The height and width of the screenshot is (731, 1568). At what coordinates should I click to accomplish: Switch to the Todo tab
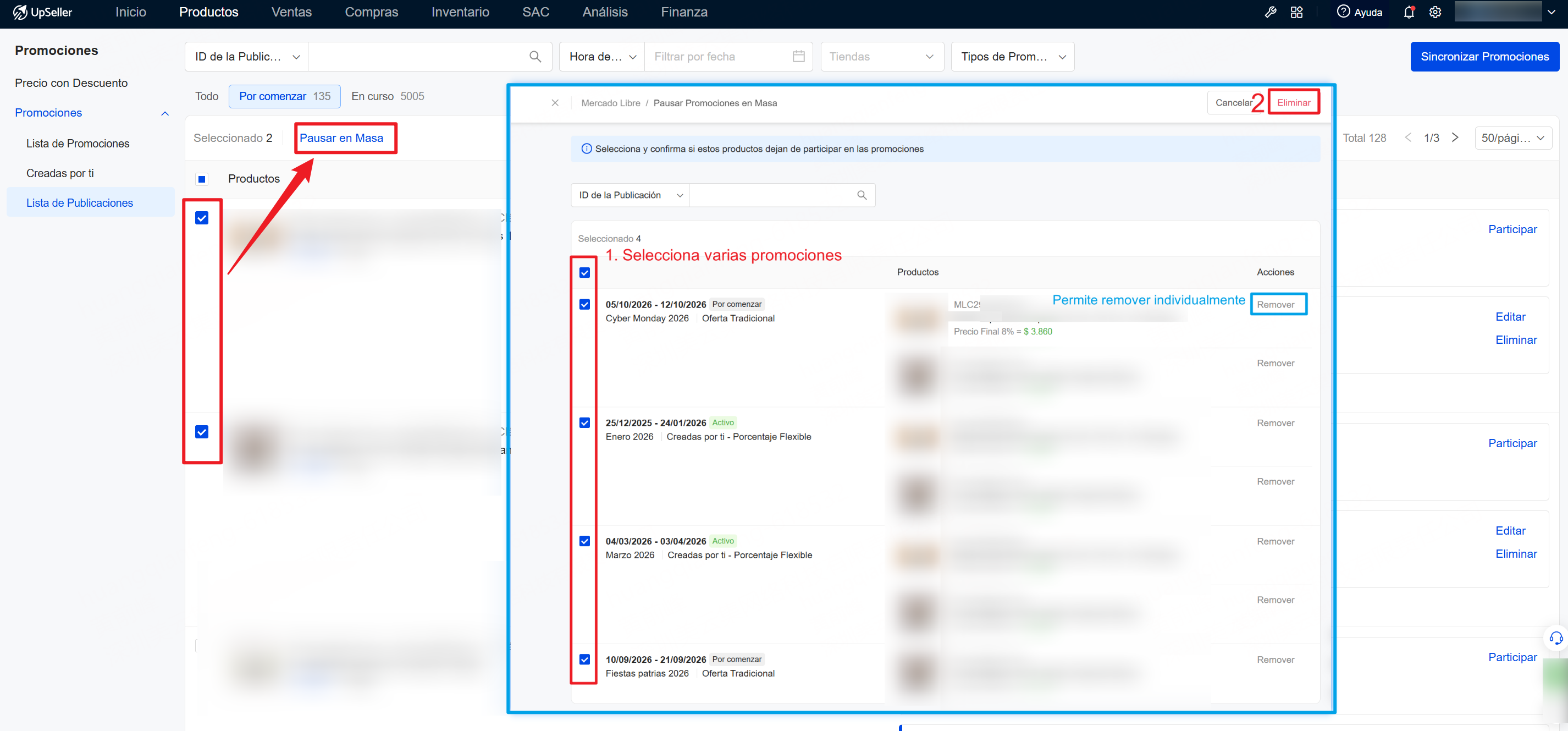point(207,96)
